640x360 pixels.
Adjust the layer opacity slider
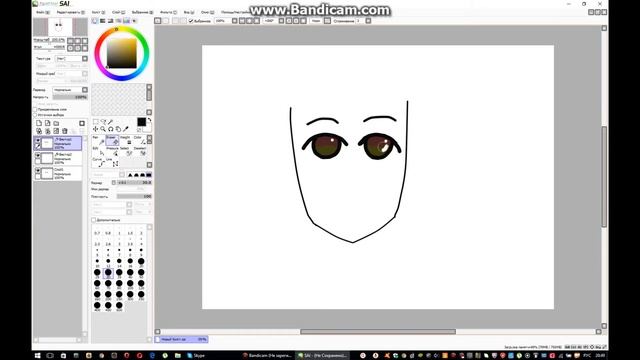(x=70, y=97)
